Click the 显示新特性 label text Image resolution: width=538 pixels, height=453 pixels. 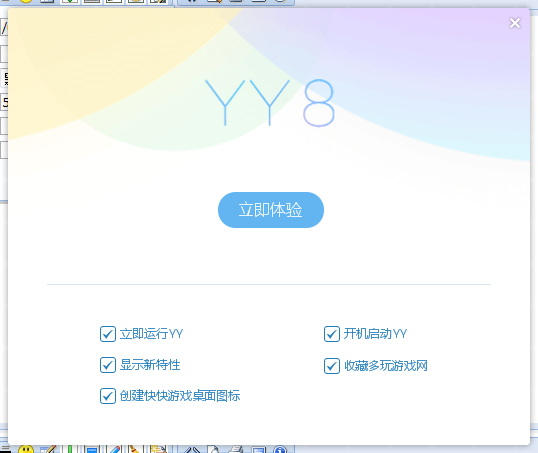click(150, 365)
